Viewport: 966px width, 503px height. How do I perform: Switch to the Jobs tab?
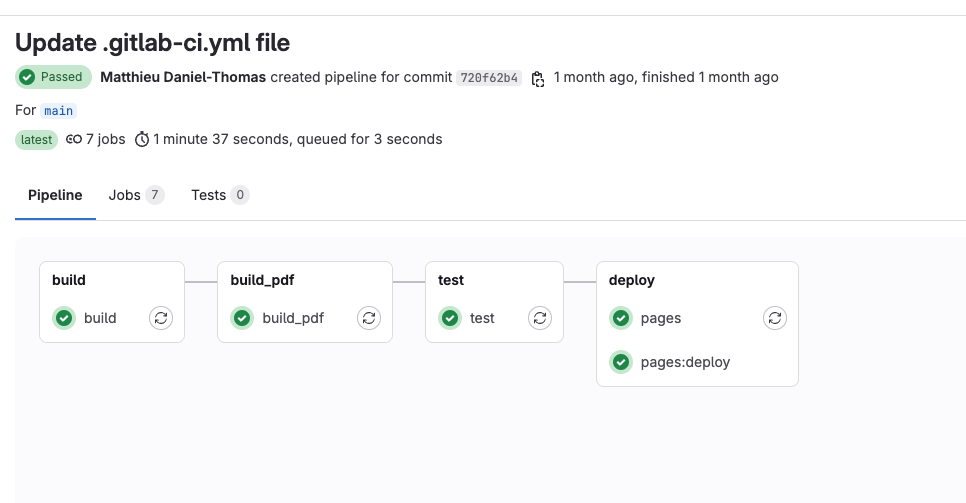[135, 195]
